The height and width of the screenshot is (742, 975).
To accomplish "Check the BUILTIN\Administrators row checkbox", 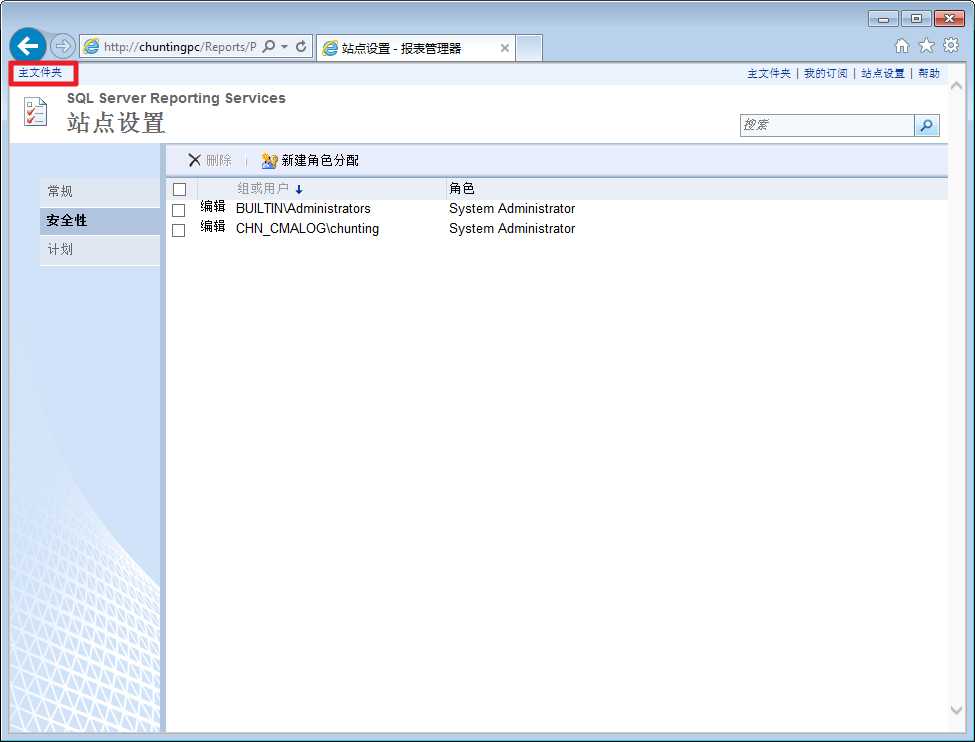I will tap(178, 210).
